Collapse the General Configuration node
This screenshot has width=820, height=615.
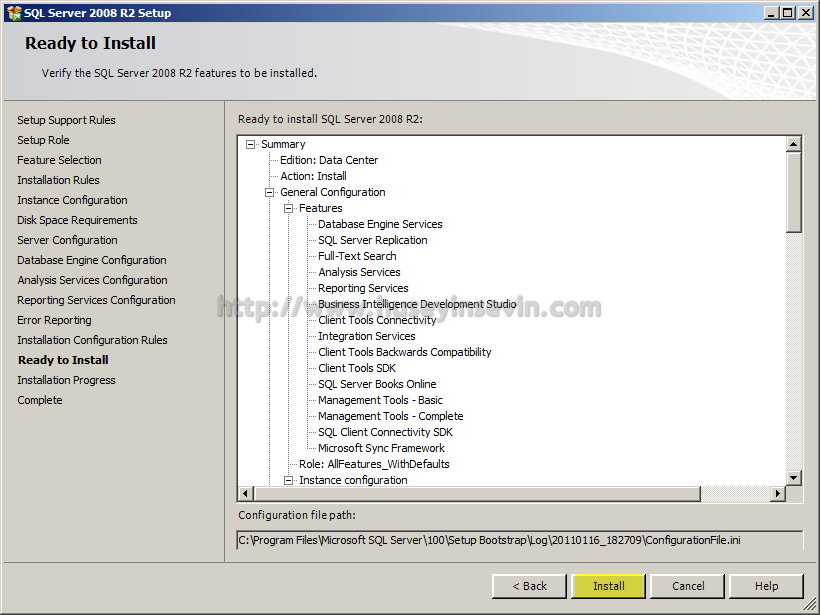tap(269, 192)
